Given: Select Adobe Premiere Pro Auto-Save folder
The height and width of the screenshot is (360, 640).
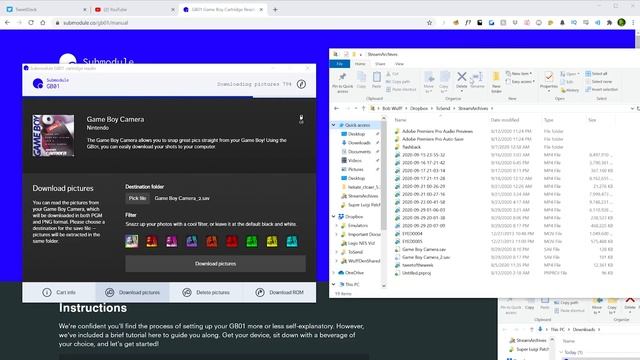Looking at the screenshot, I should 433,139.
